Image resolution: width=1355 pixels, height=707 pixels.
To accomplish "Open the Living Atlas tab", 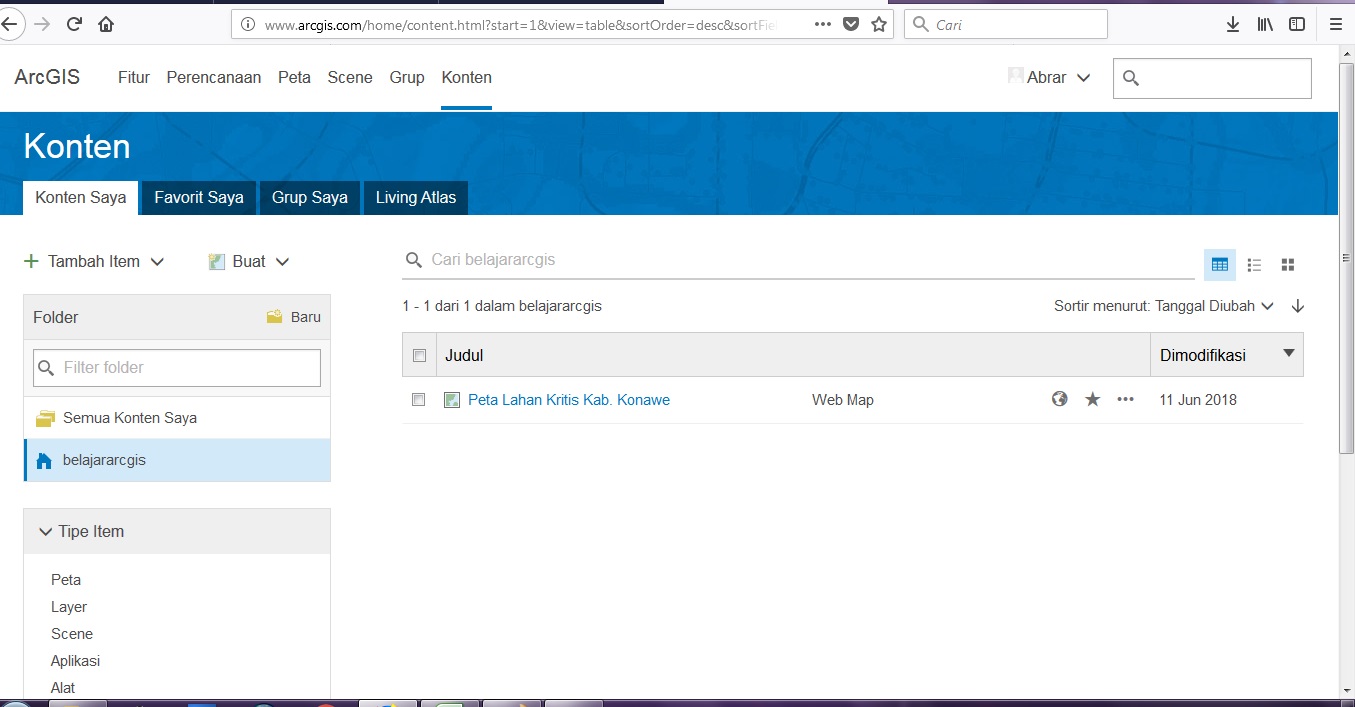I will 415,197.
